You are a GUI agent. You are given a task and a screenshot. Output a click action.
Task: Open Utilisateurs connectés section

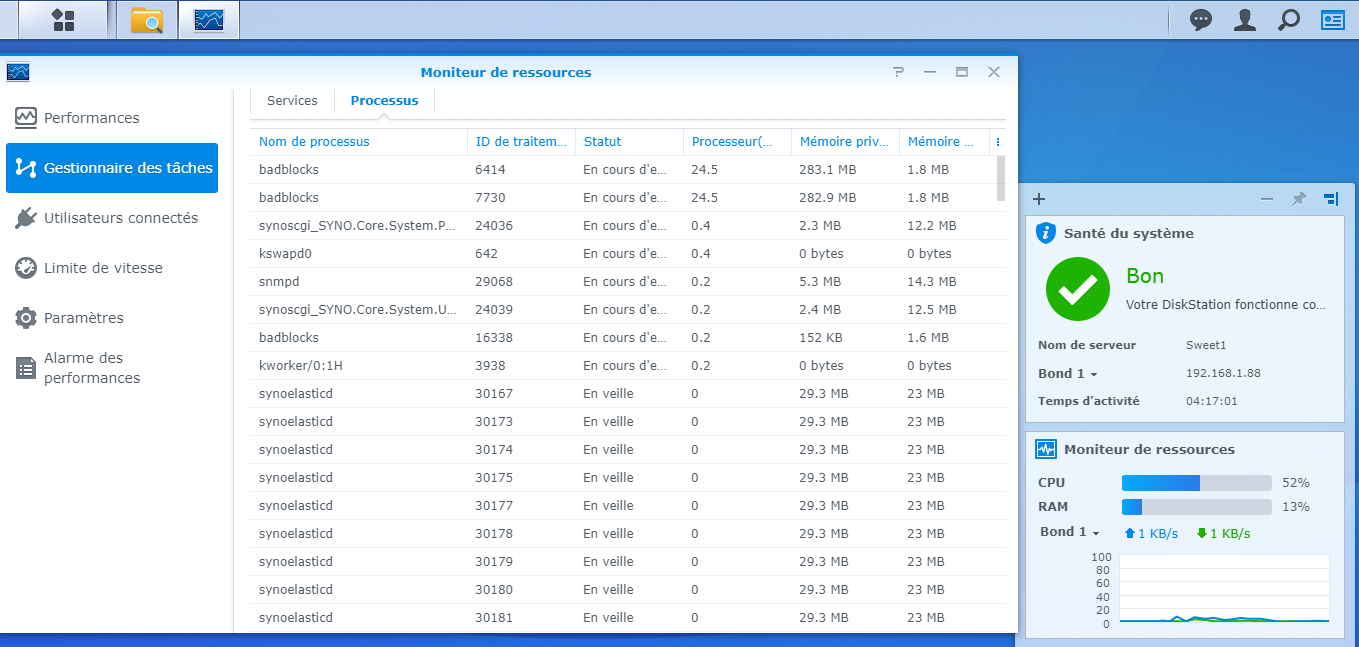click(x=120, y=218)
